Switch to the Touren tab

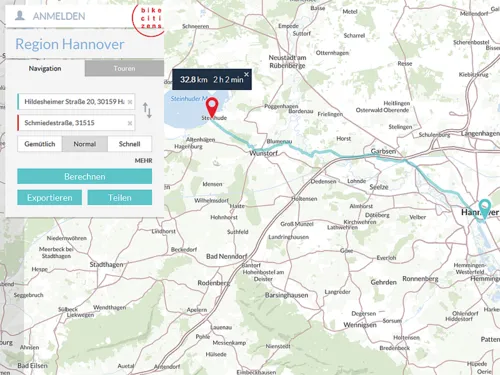point(124,68)
